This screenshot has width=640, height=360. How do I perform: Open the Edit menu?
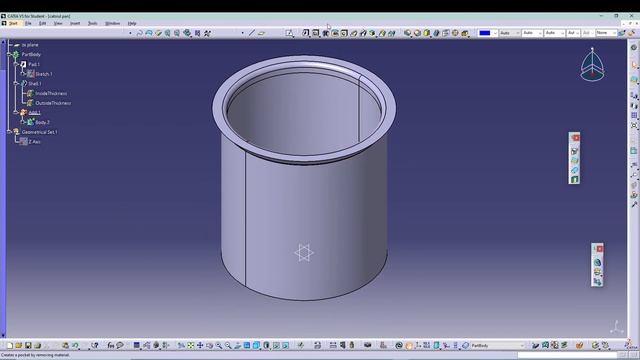click(42, 23)
